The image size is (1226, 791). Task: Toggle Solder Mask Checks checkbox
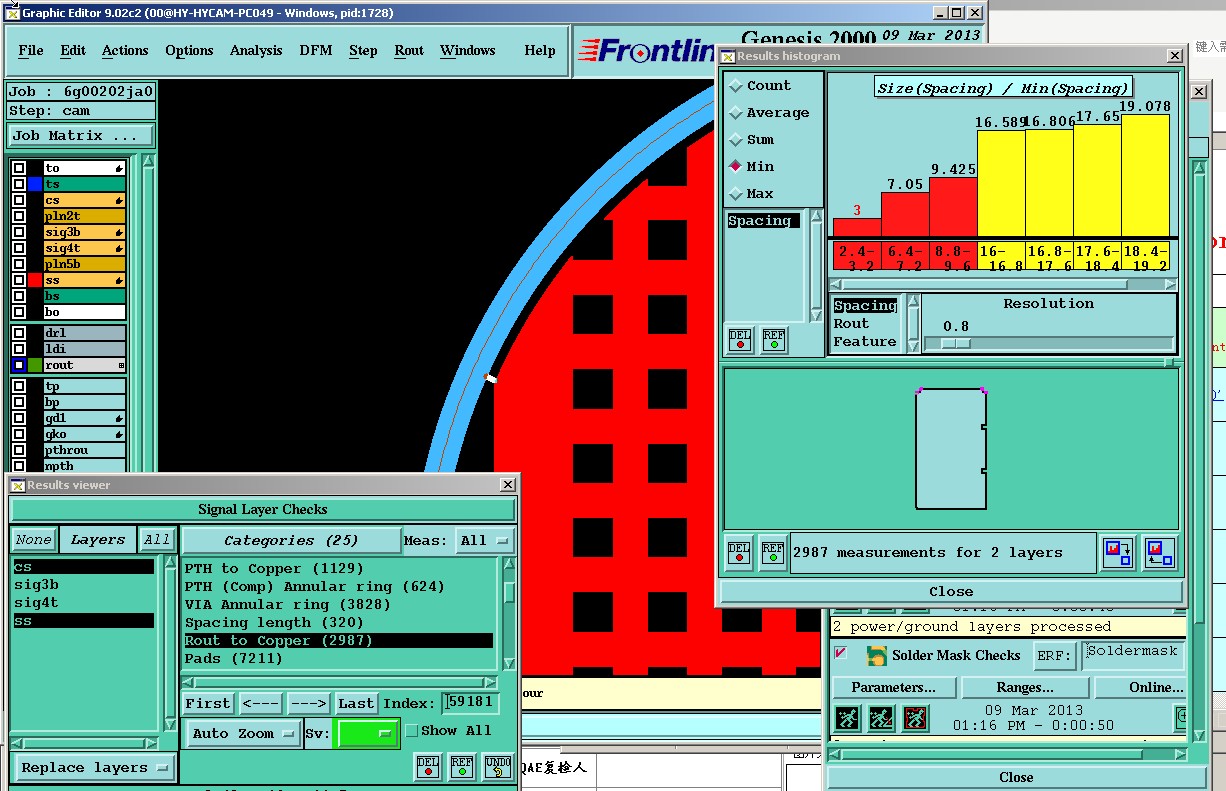click(840, 653)
